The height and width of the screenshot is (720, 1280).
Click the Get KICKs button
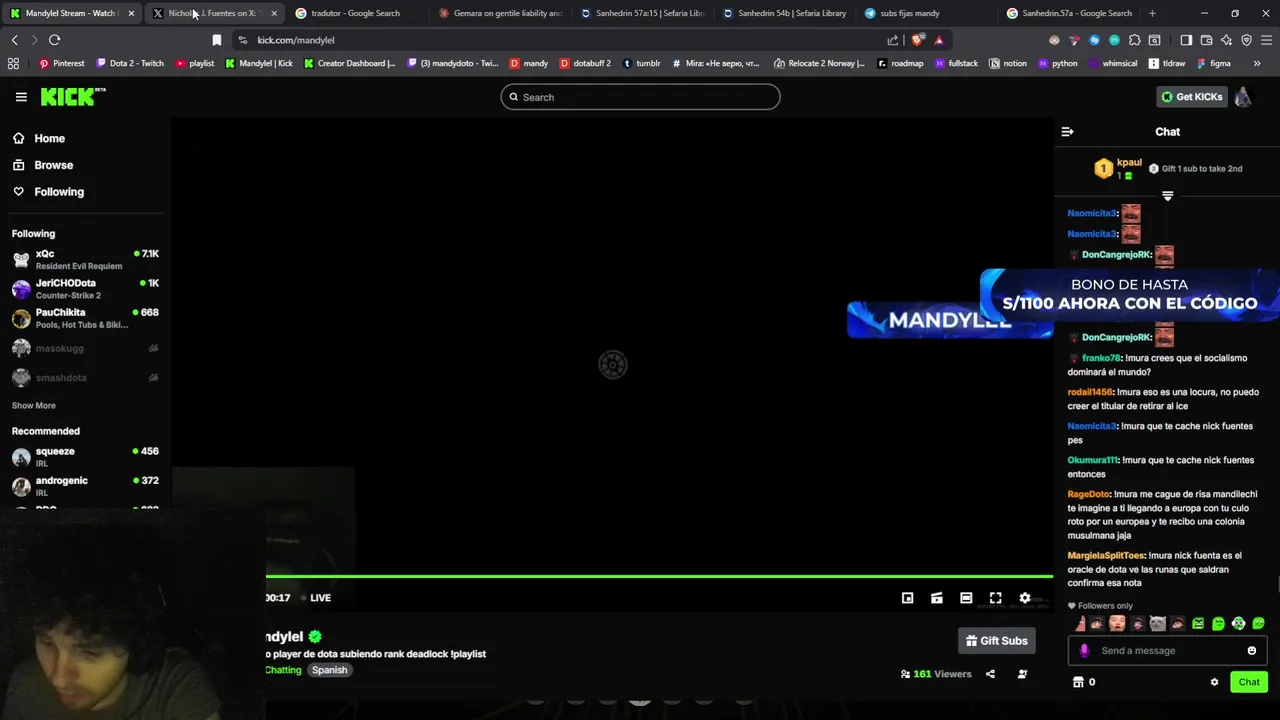(1192, 97)
